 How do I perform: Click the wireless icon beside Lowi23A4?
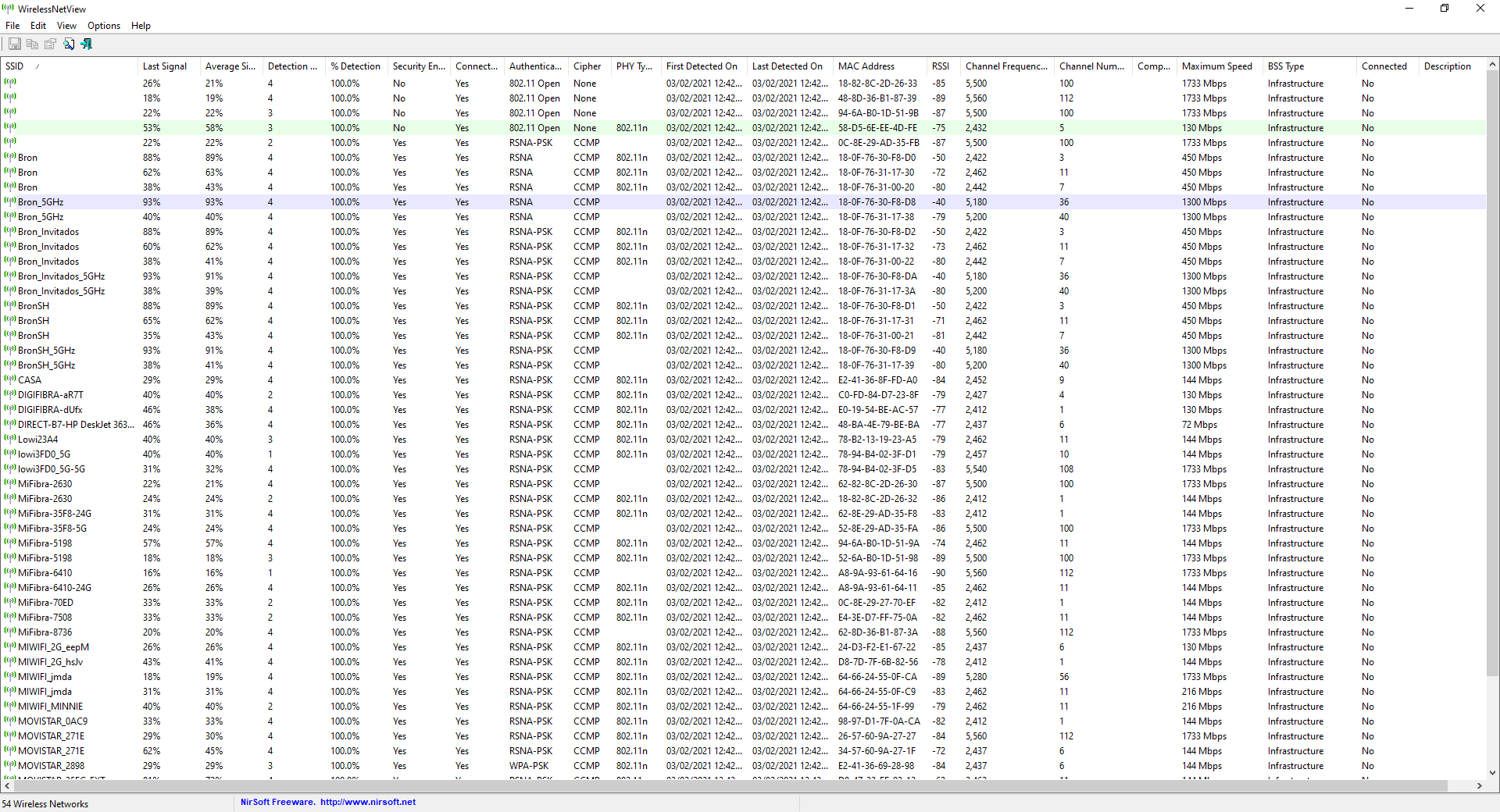[x=10, y=440]
